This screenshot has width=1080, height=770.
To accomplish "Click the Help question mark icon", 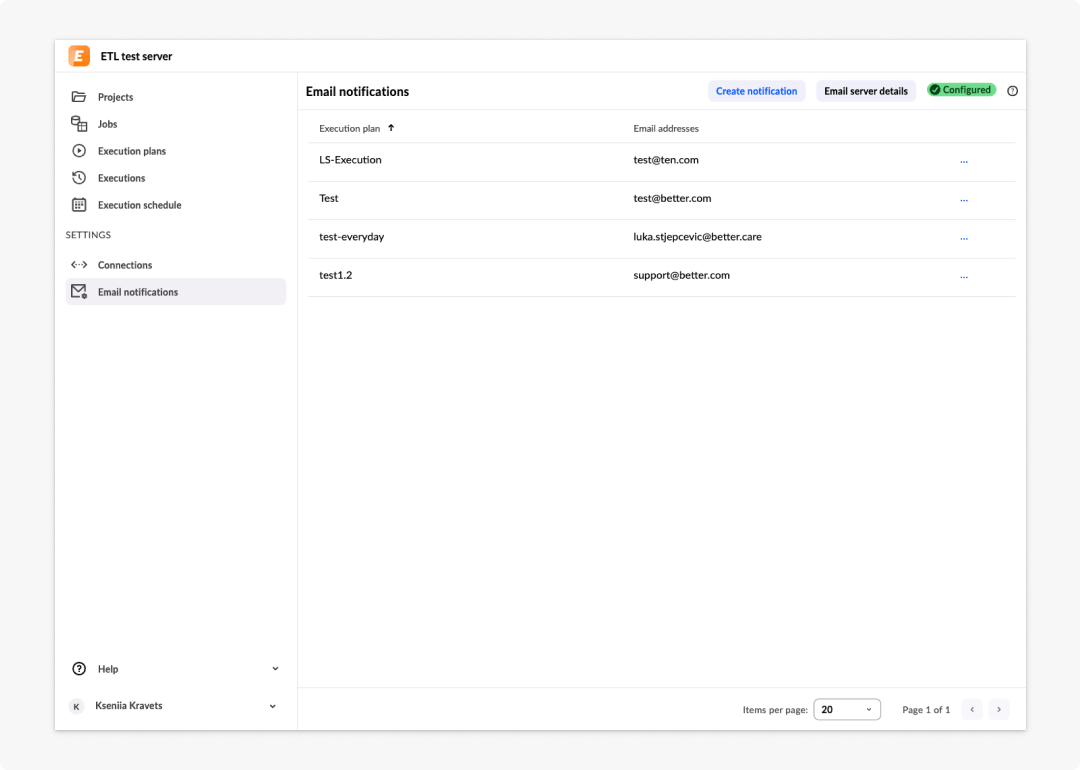I will click(79, 669).
